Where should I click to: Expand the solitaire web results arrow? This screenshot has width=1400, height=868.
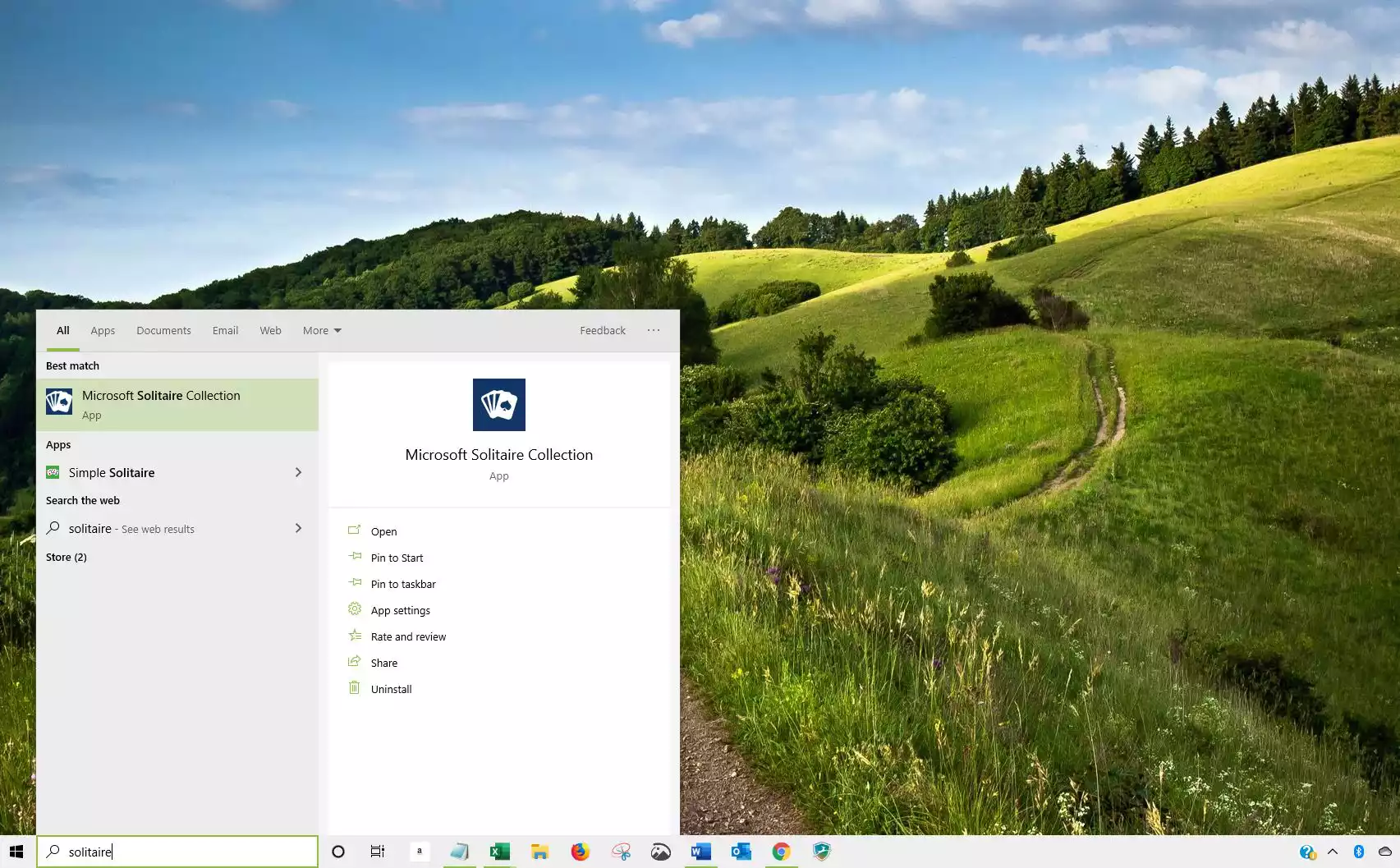click(298, 528)
